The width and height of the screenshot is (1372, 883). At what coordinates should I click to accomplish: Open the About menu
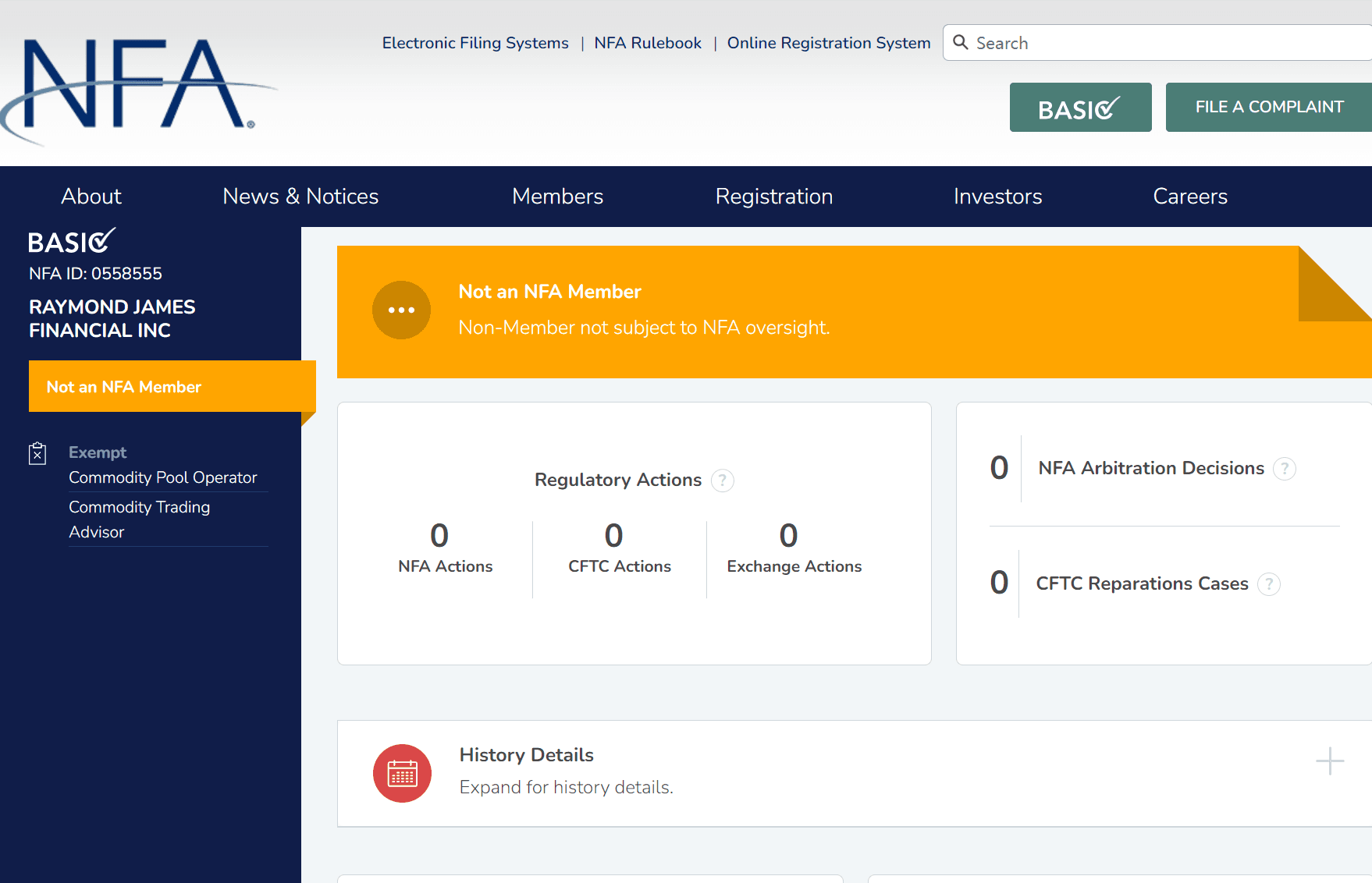click(x=91, y=197)
